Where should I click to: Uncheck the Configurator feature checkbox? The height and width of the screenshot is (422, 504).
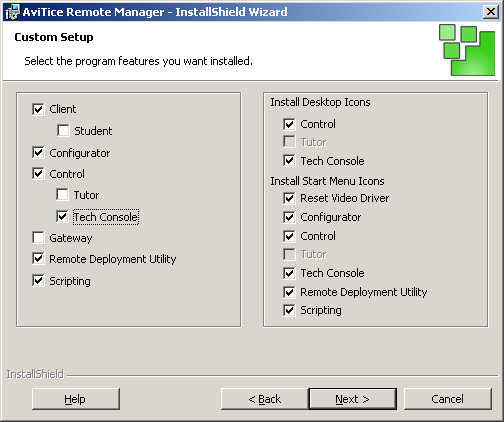pyautogui.click(x=38, y=153)
